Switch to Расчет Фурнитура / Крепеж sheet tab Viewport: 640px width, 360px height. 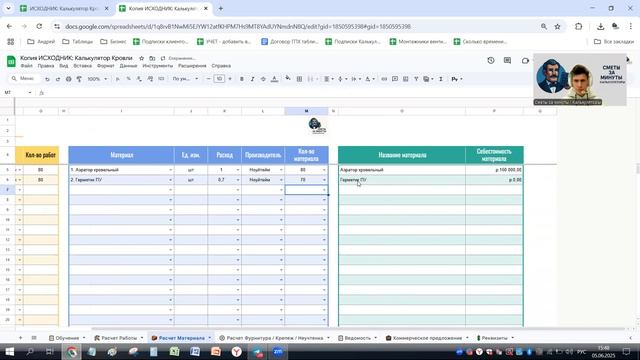point(275,338)
